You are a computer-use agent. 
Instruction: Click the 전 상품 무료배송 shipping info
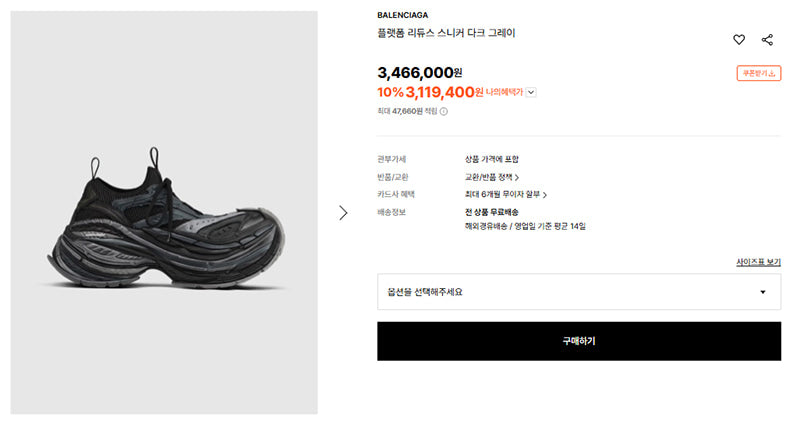point(491,212)
